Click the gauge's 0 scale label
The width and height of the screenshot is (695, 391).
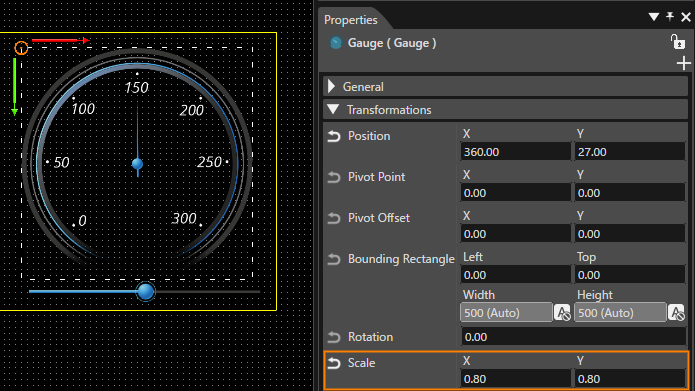click(82, 221)
